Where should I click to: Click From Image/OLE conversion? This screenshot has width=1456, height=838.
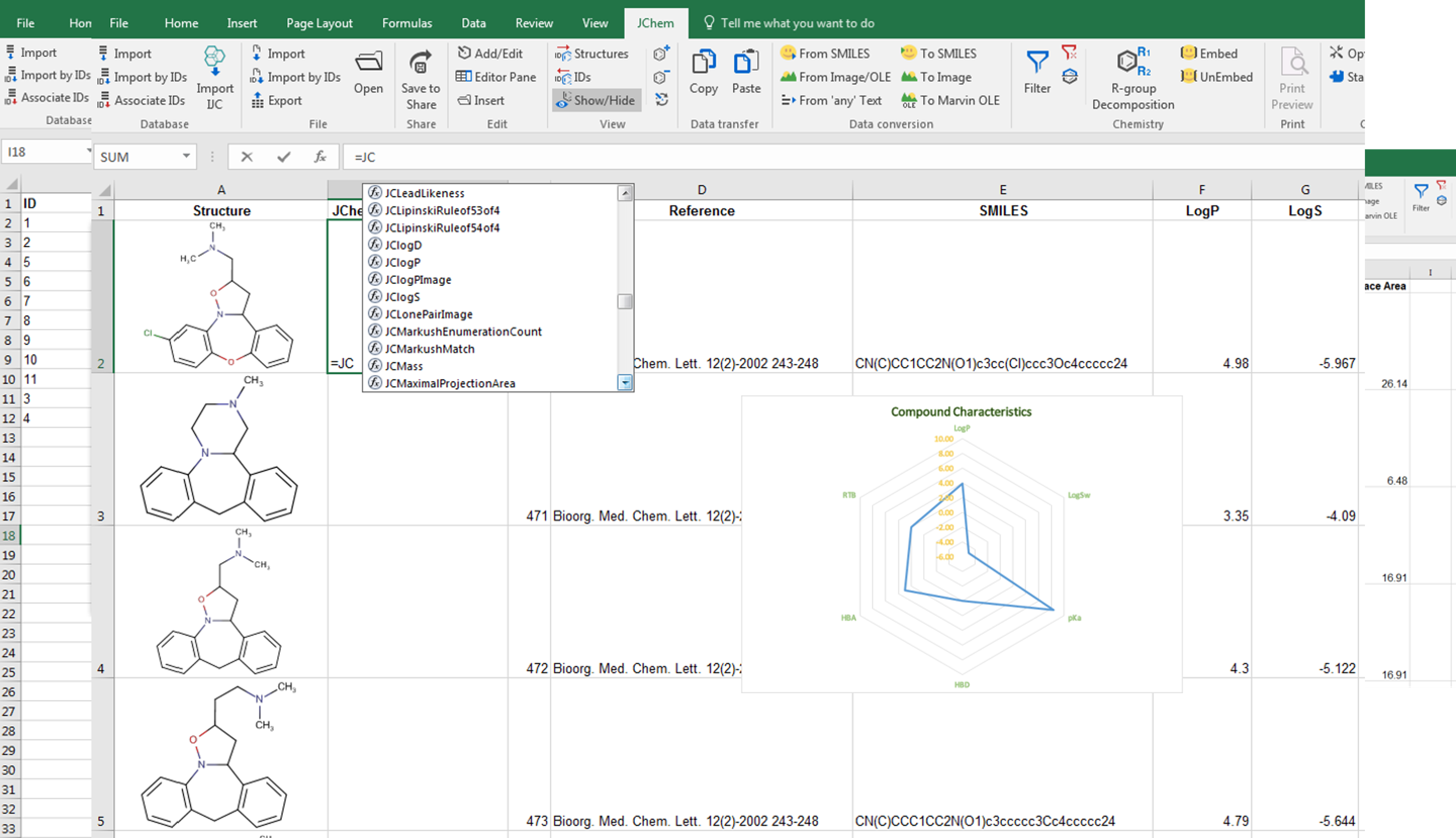tap(835, 77)
